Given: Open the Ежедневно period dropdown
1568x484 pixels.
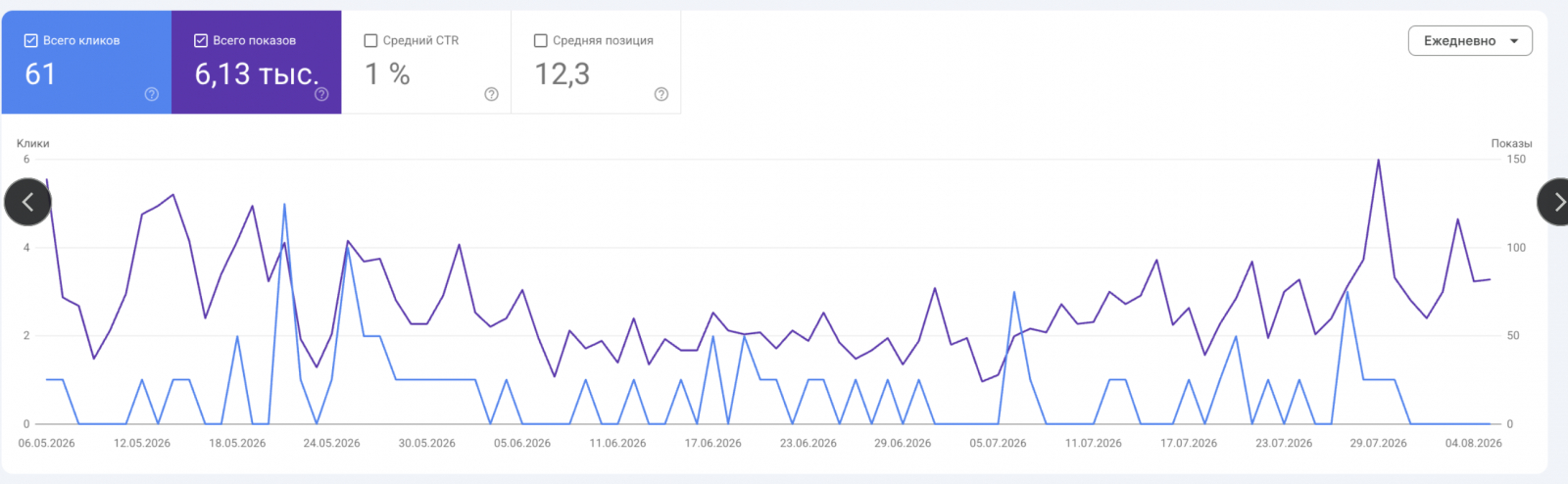Looking at the screenshot, I should tap(1470, 41).
